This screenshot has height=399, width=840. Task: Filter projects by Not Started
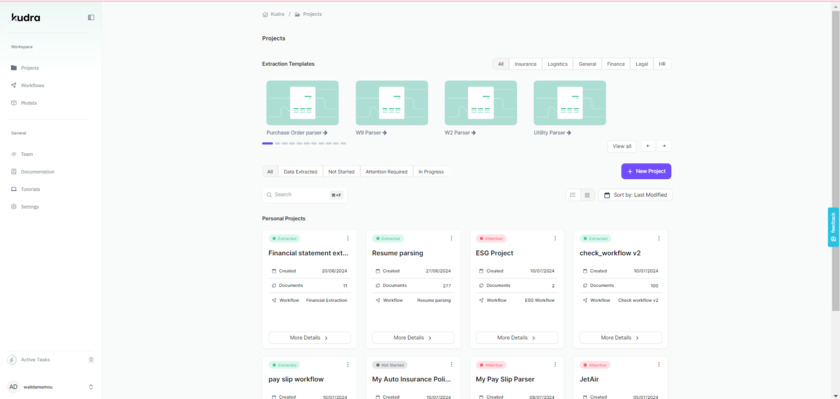pyautogui.click(x=341, y=172)
